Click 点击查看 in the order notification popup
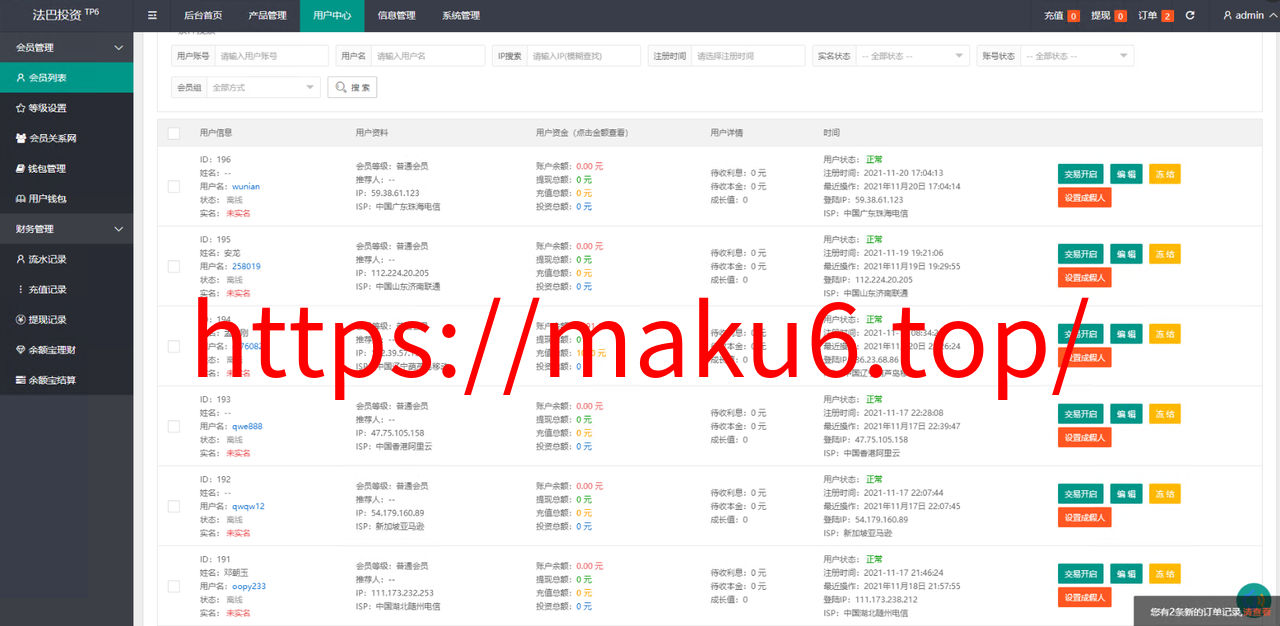Viewport: 1280px width, 626px height. (x=1257, y=611)
